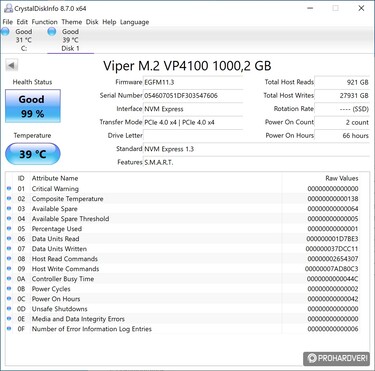Select the Composite Temperature attribute row

point(183,199)
